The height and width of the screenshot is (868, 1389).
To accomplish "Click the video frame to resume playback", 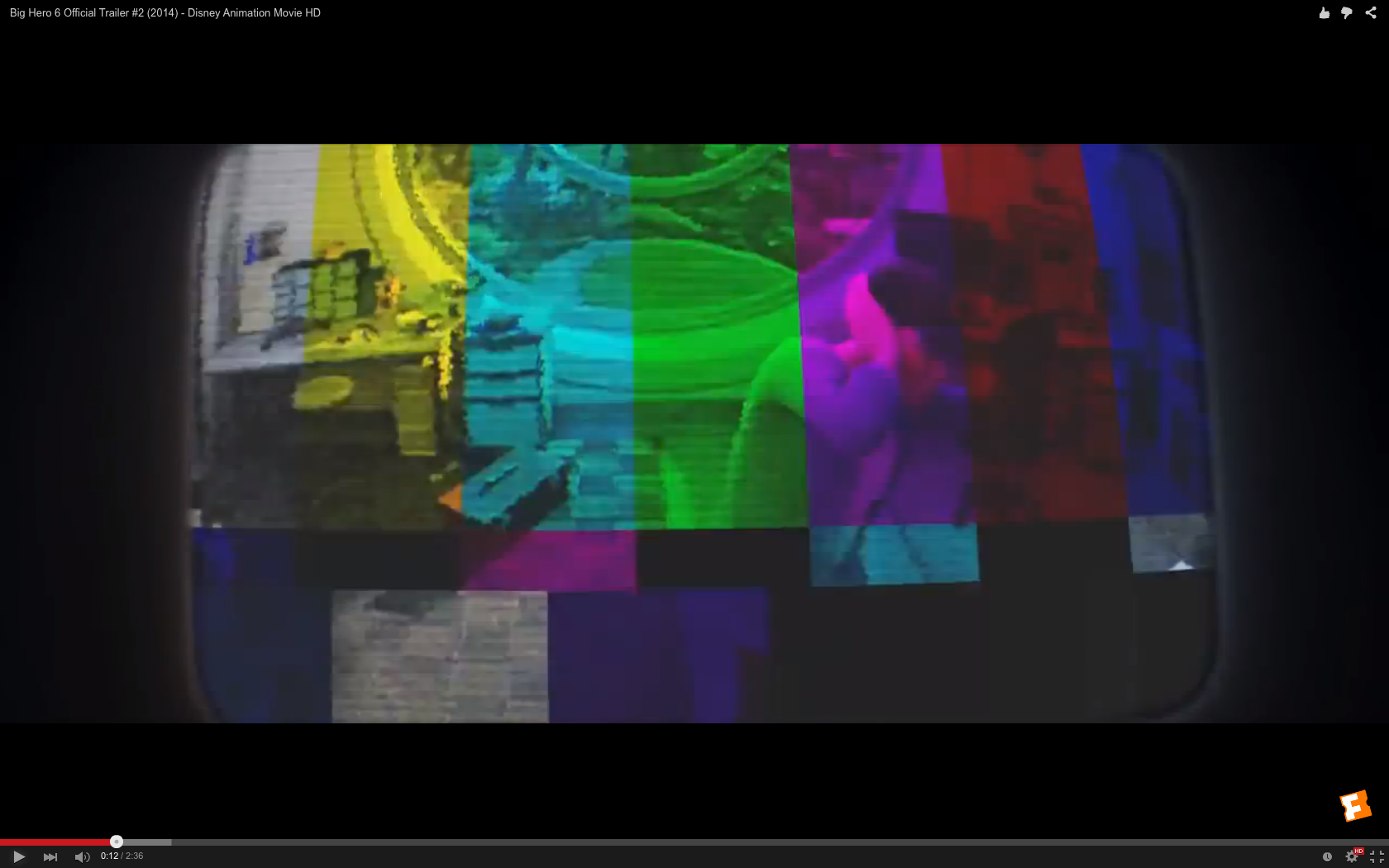I will [694, 433].
